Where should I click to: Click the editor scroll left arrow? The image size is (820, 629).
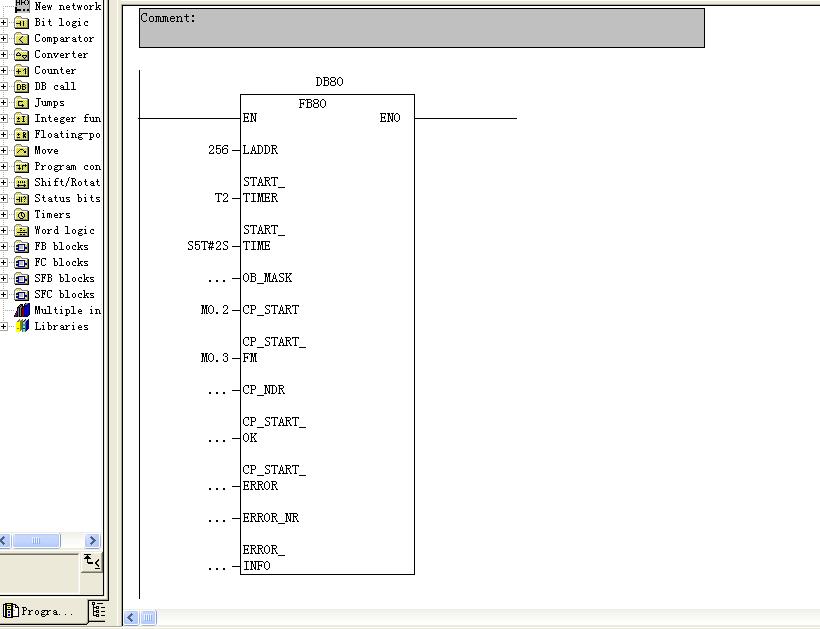[131, 617]
